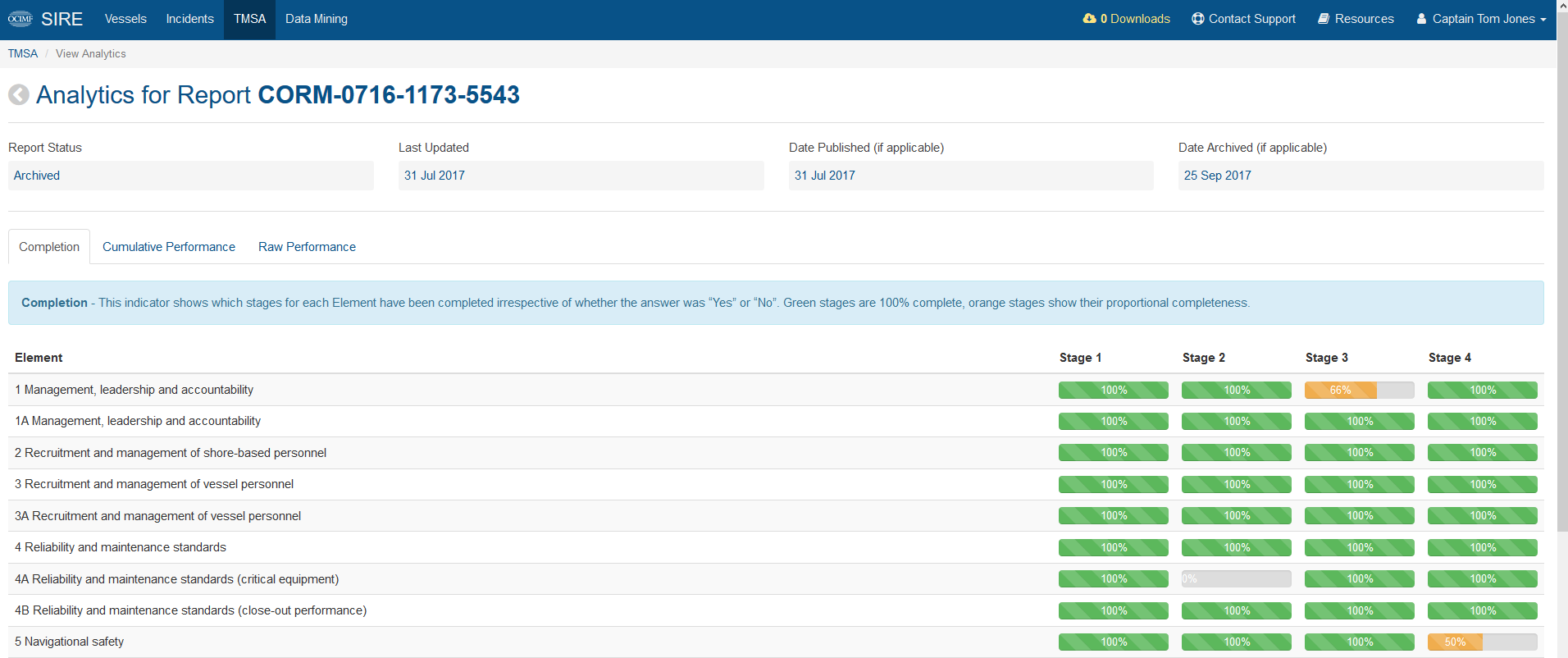The height and width of the screenshot is (658, 1568).
Task: Select row 5 Navigational safety
Action: (x=776, y=642)
